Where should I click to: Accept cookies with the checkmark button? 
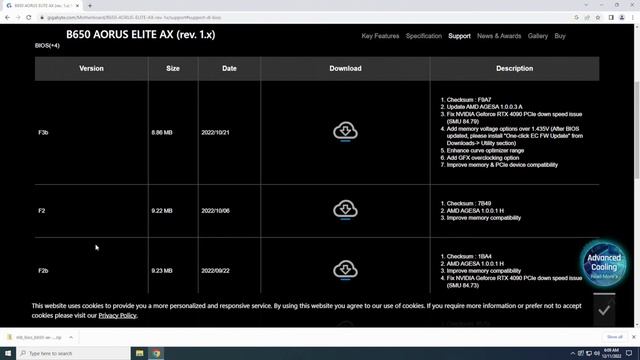coord(604,310)
